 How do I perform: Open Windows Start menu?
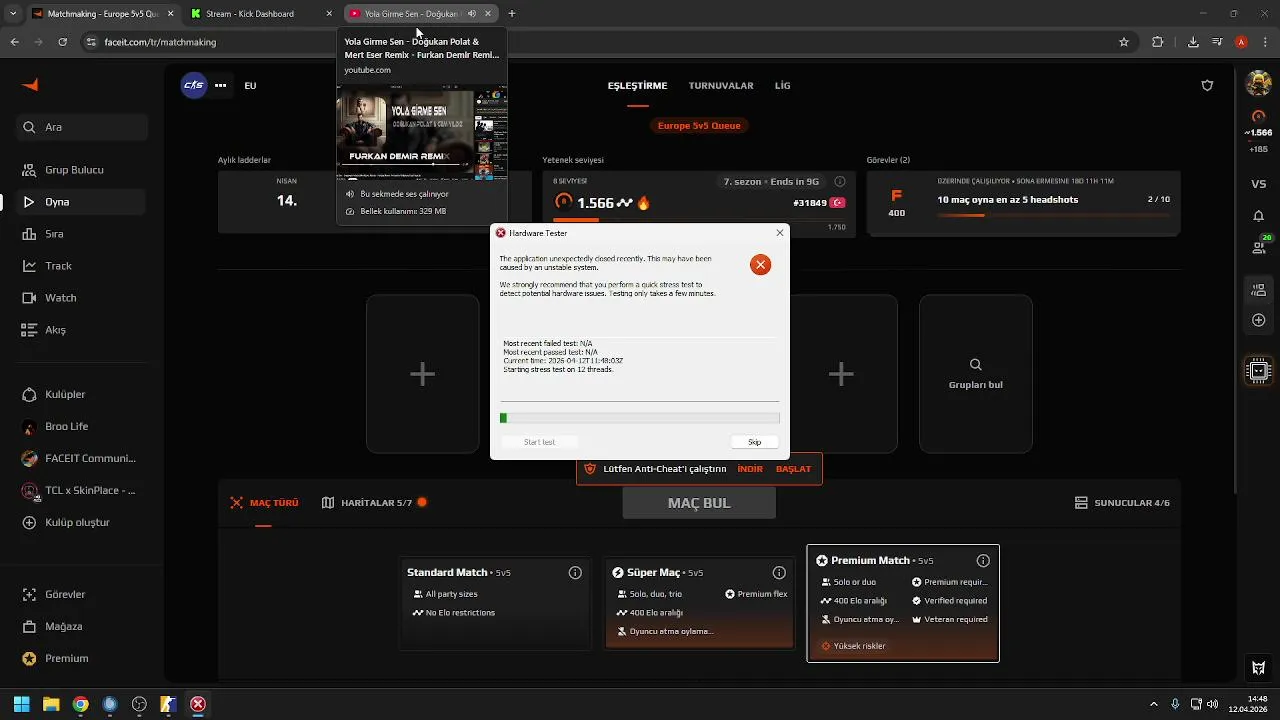(x=21, y=704)
